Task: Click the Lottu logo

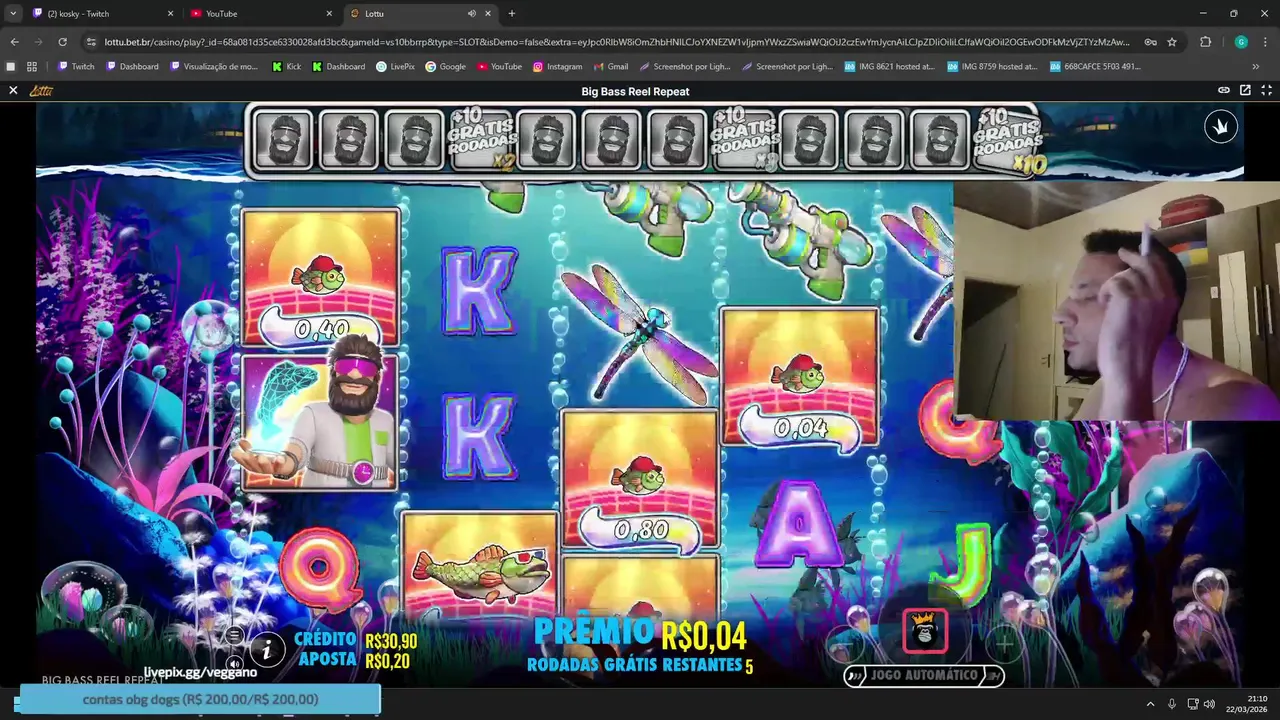Action: click(x=41, y=91)
